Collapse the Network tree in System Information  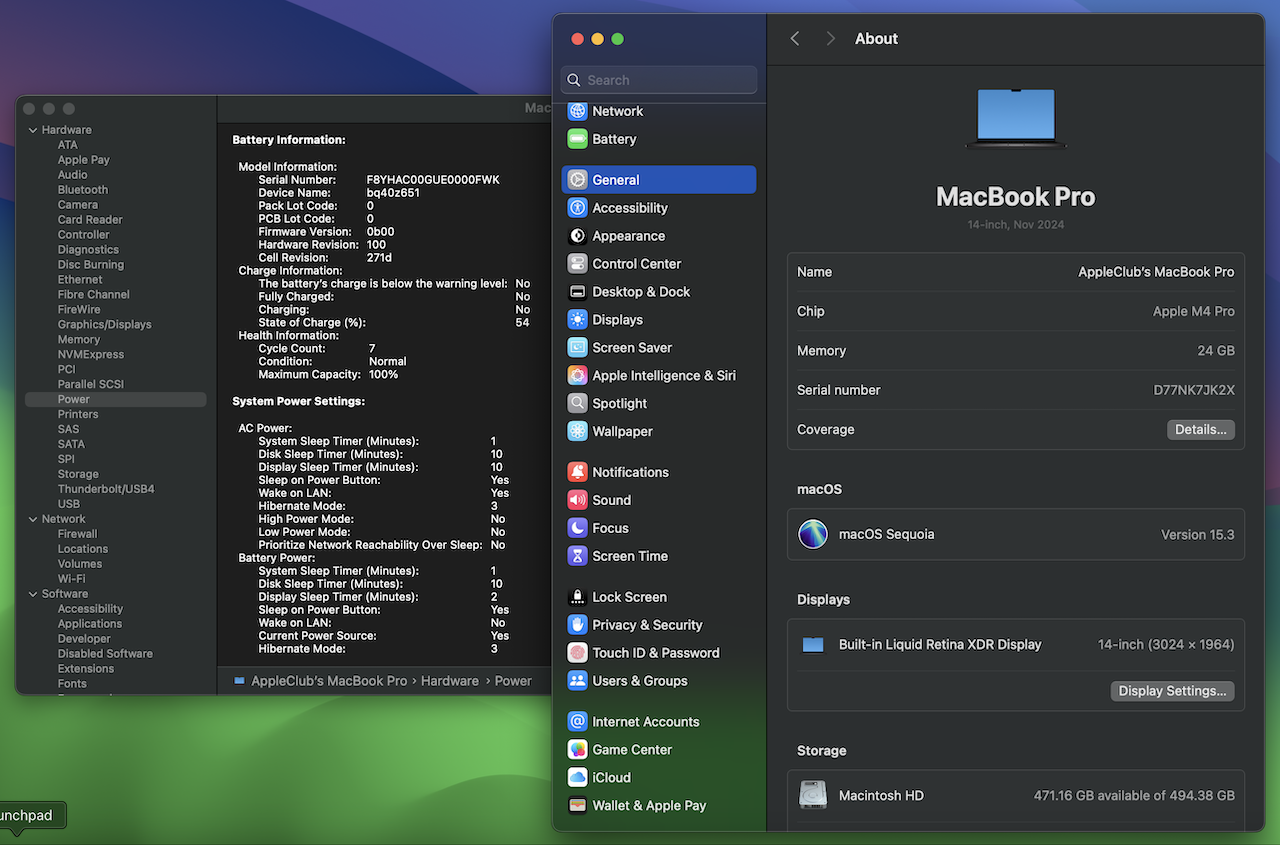(x=32, y=519)
